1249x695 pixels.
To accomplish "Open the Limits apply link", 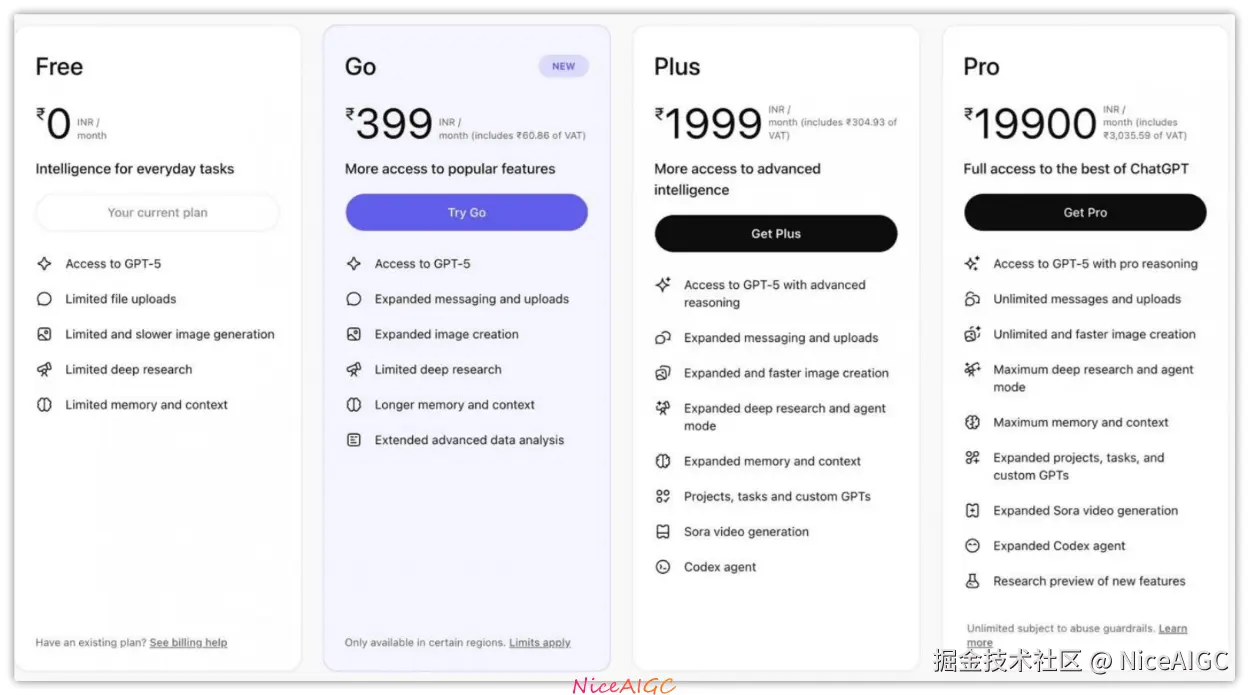I will (x=540, y=643).
